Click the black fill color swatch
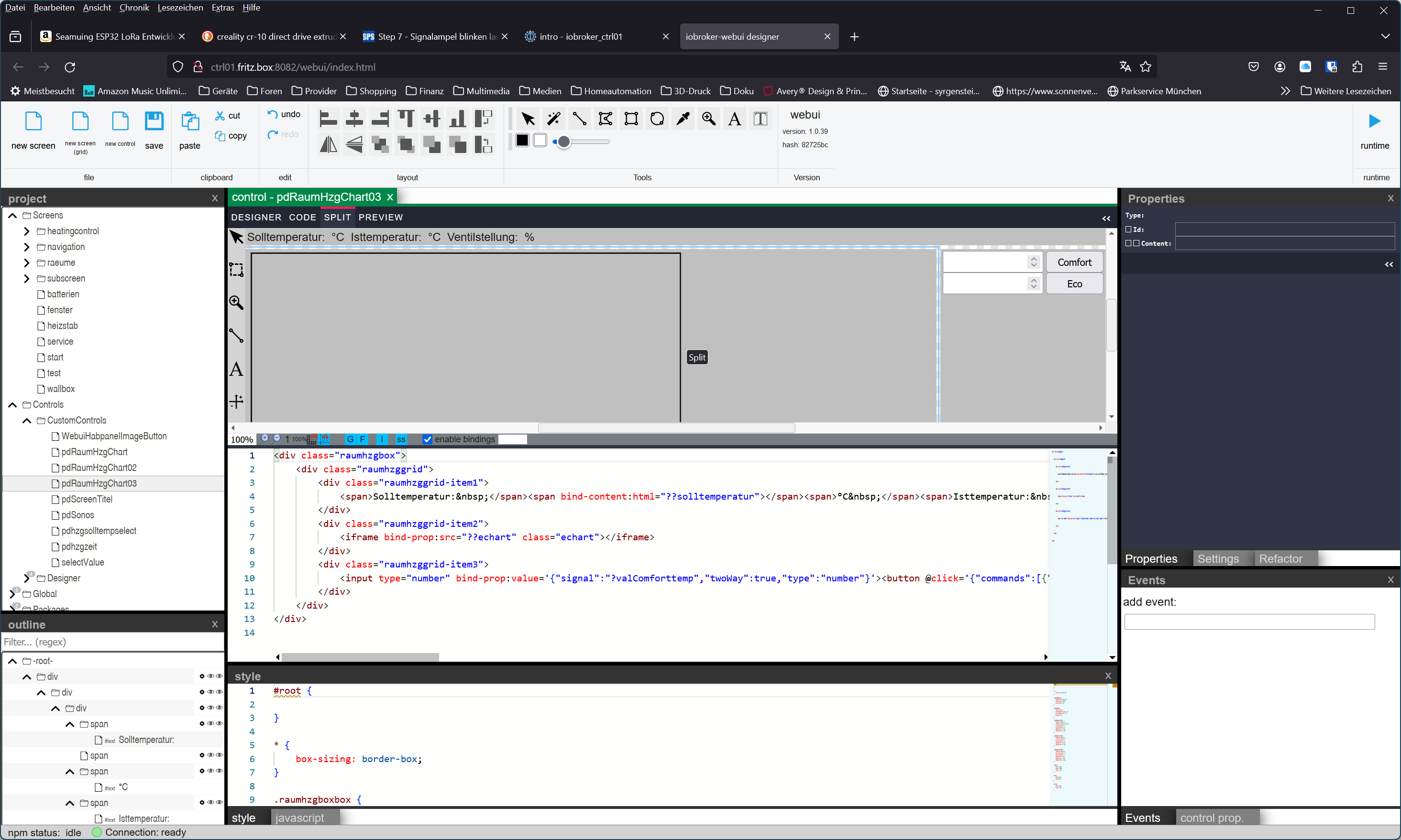Viewport: 1401px width, 840px height. pyautogui.click(x=522, y=140)
